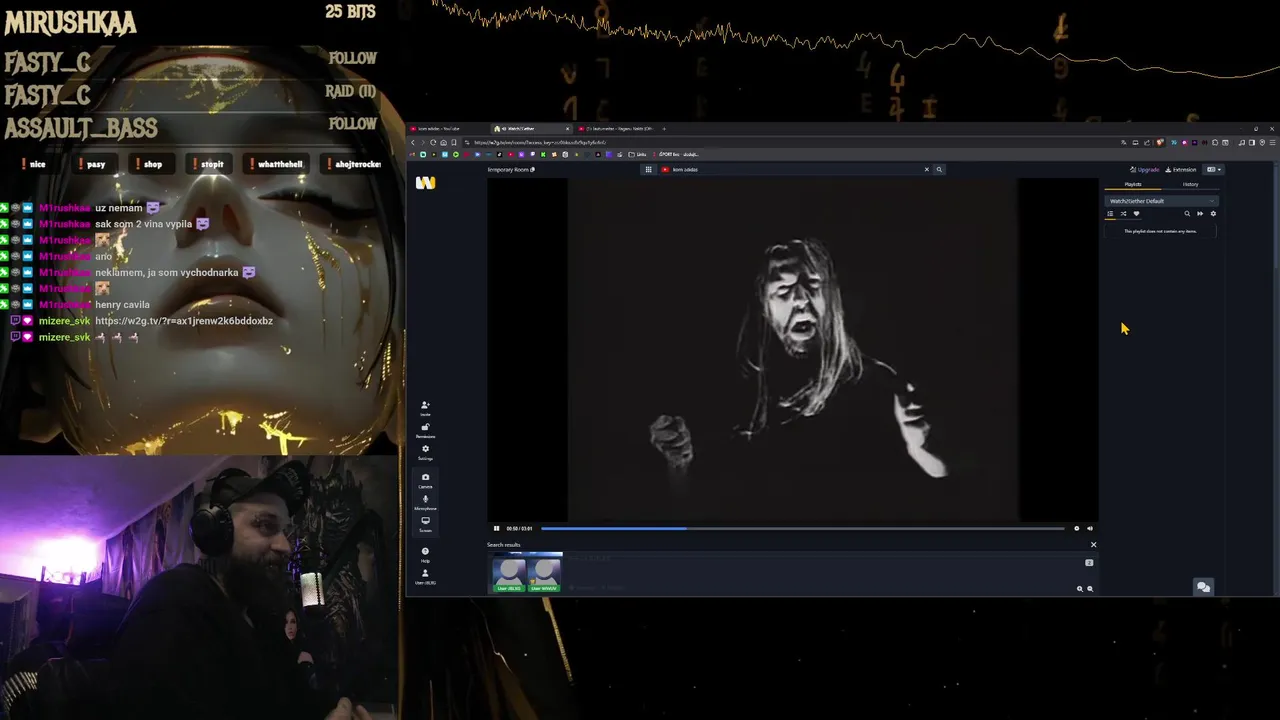This screenshot has width=1280, height=720.
Task: Open the apps grid beside the search box
Action: click(x=648, y=169)
